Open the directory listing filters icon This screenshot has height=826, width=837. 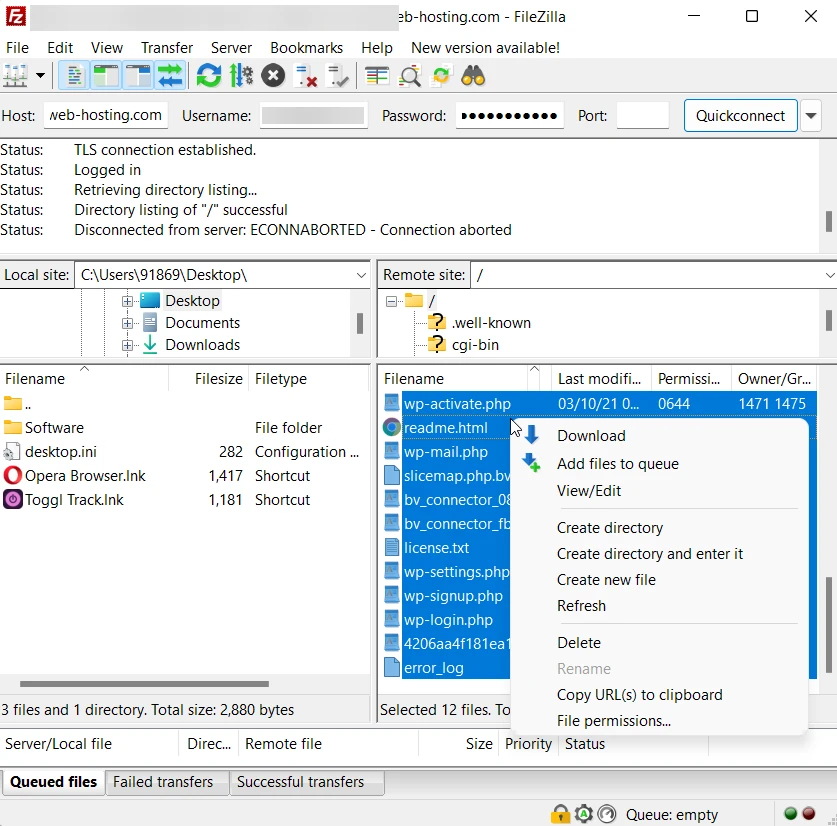click(377, 76)
